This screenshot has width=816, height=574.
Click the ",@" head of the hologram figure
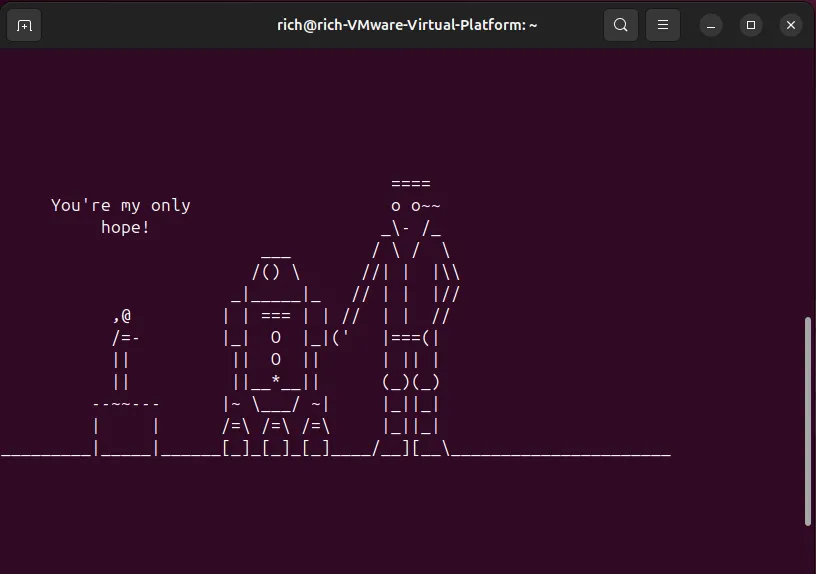coord(121,316)
